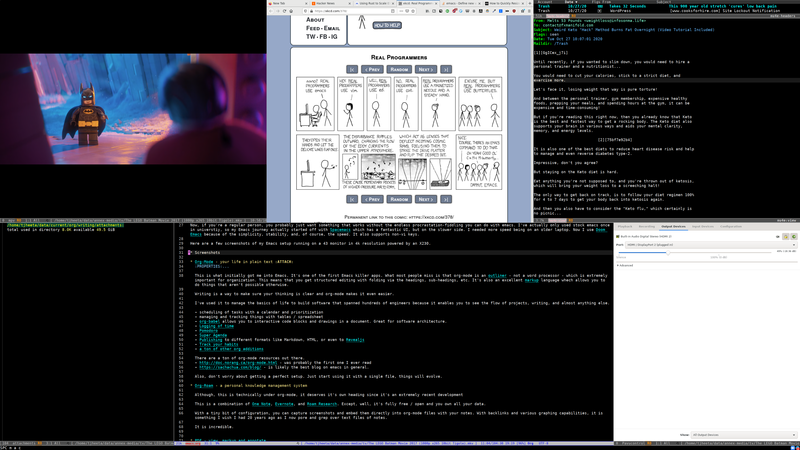Close the New Tab tab
This screenshot has width=800, height=450.
(x=306, y=3)
